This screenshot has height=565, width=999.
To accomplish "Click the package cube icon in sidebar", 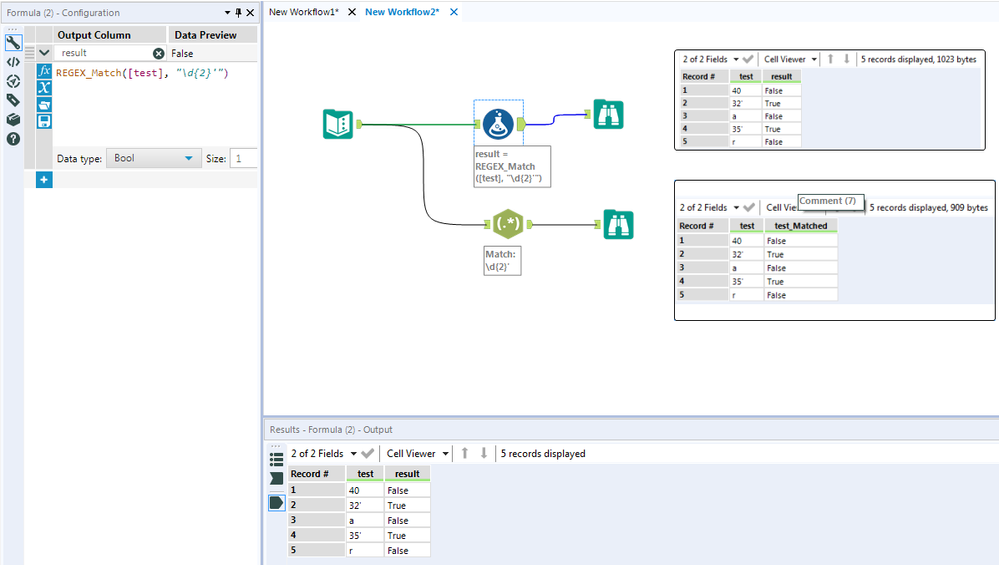I will [x=13, y=120].
